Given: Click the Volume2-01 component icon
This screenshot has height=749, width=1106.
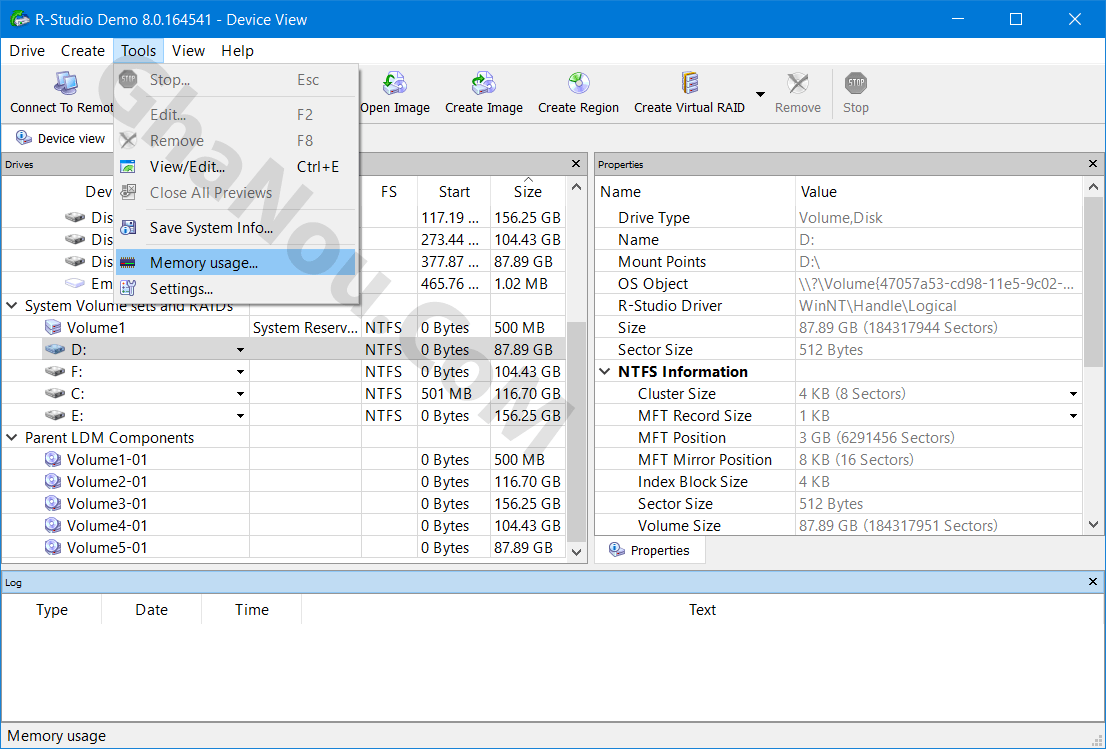Looking at the screenshot, I should coord(53,481).
